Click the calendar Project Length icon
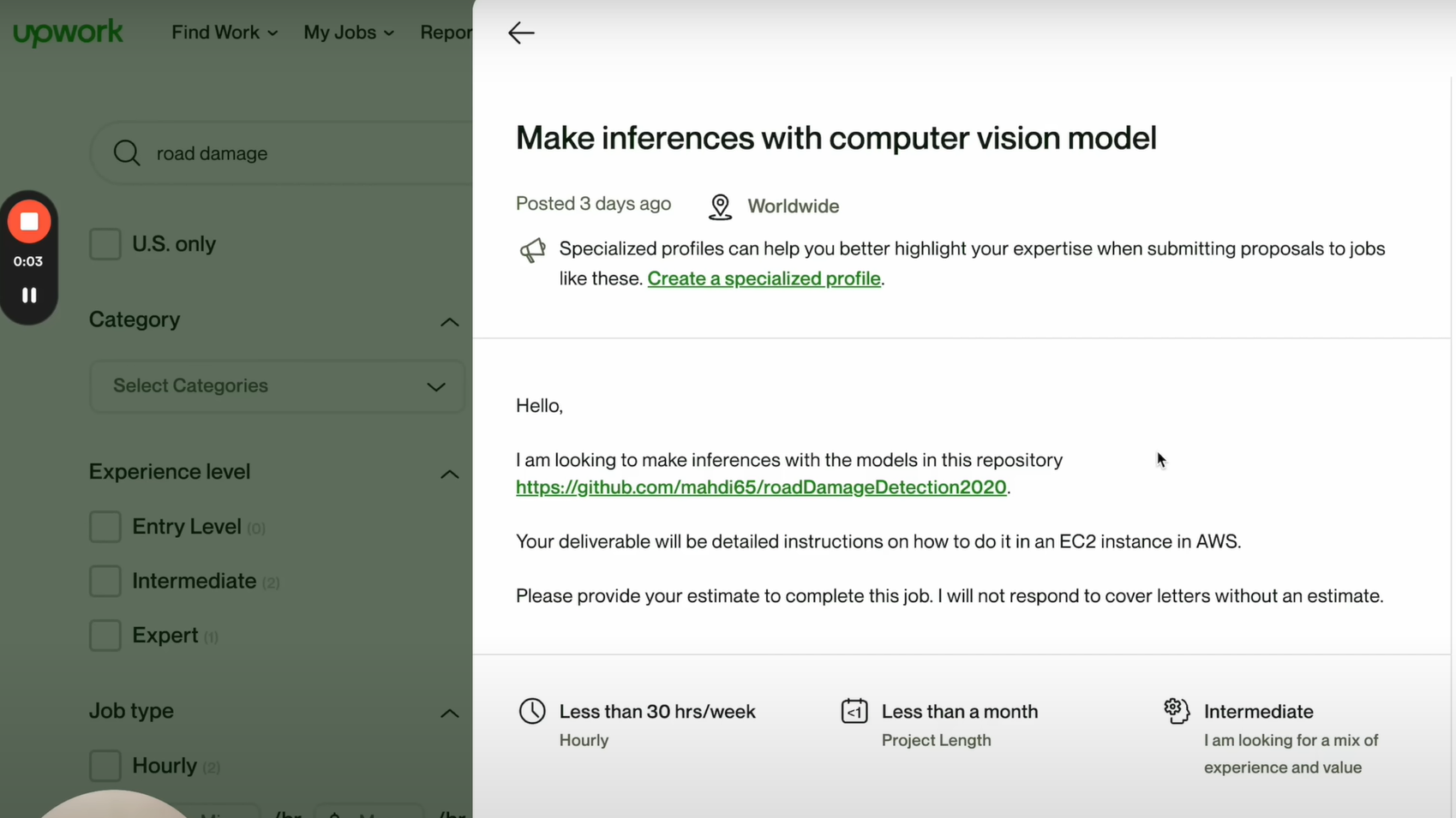This screenshot has height=818, width=1456. [x=854, y=711]
